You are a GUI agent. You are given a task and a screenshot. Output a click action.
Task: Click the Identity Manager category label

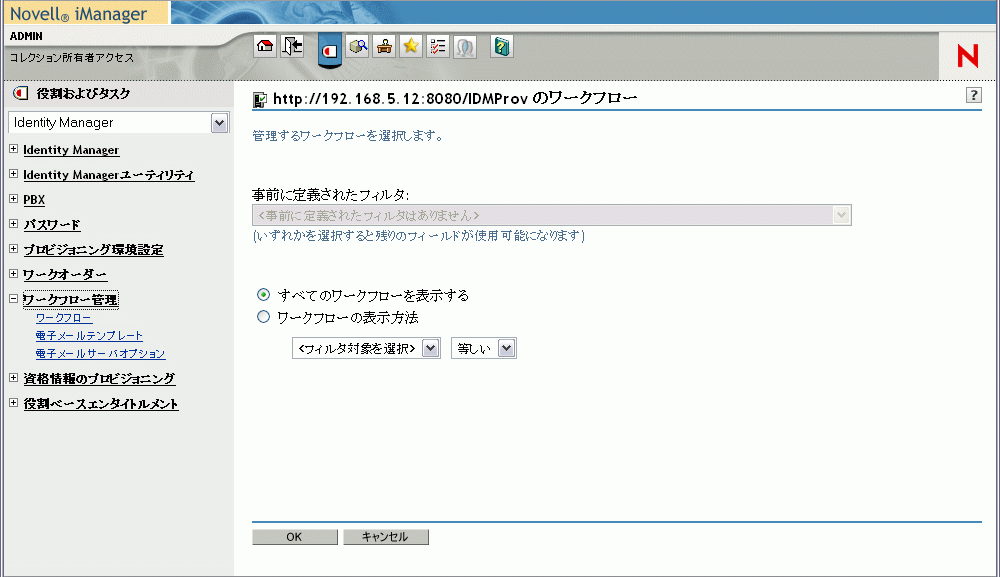[x=71, y=150]
